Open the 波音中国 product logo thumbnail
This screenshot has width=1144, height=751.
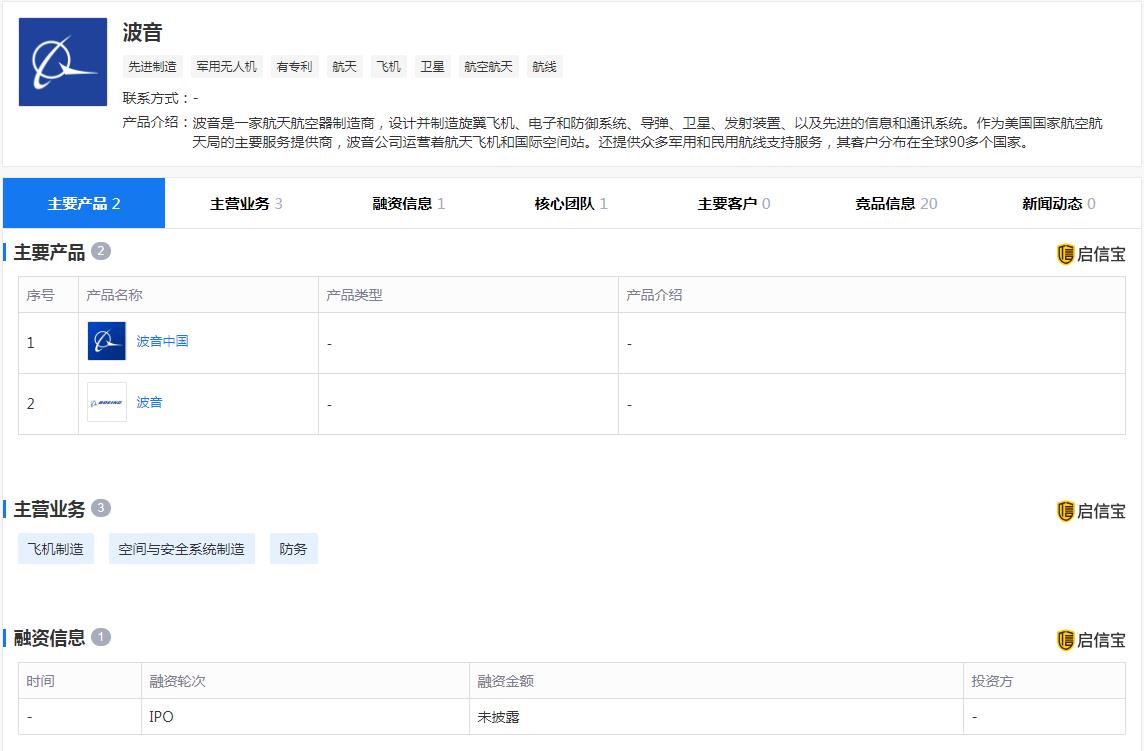coord(107,341)
